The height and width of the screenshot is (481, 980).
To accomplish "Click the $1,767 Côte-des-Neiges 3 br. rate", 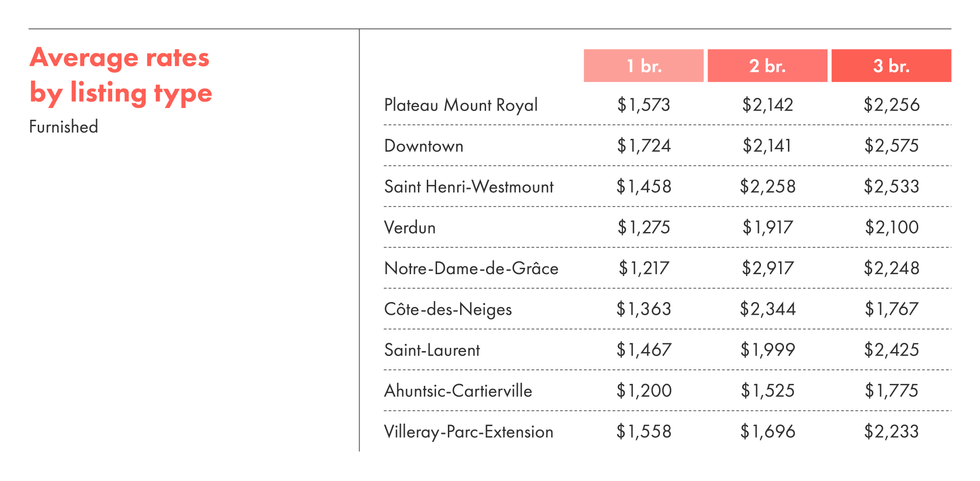I will (891, 309).
